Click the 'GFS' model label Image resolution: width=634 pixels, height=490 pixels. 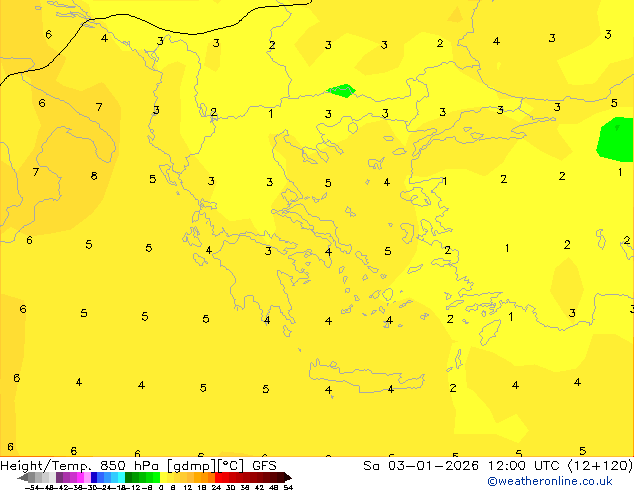point(264,466)
